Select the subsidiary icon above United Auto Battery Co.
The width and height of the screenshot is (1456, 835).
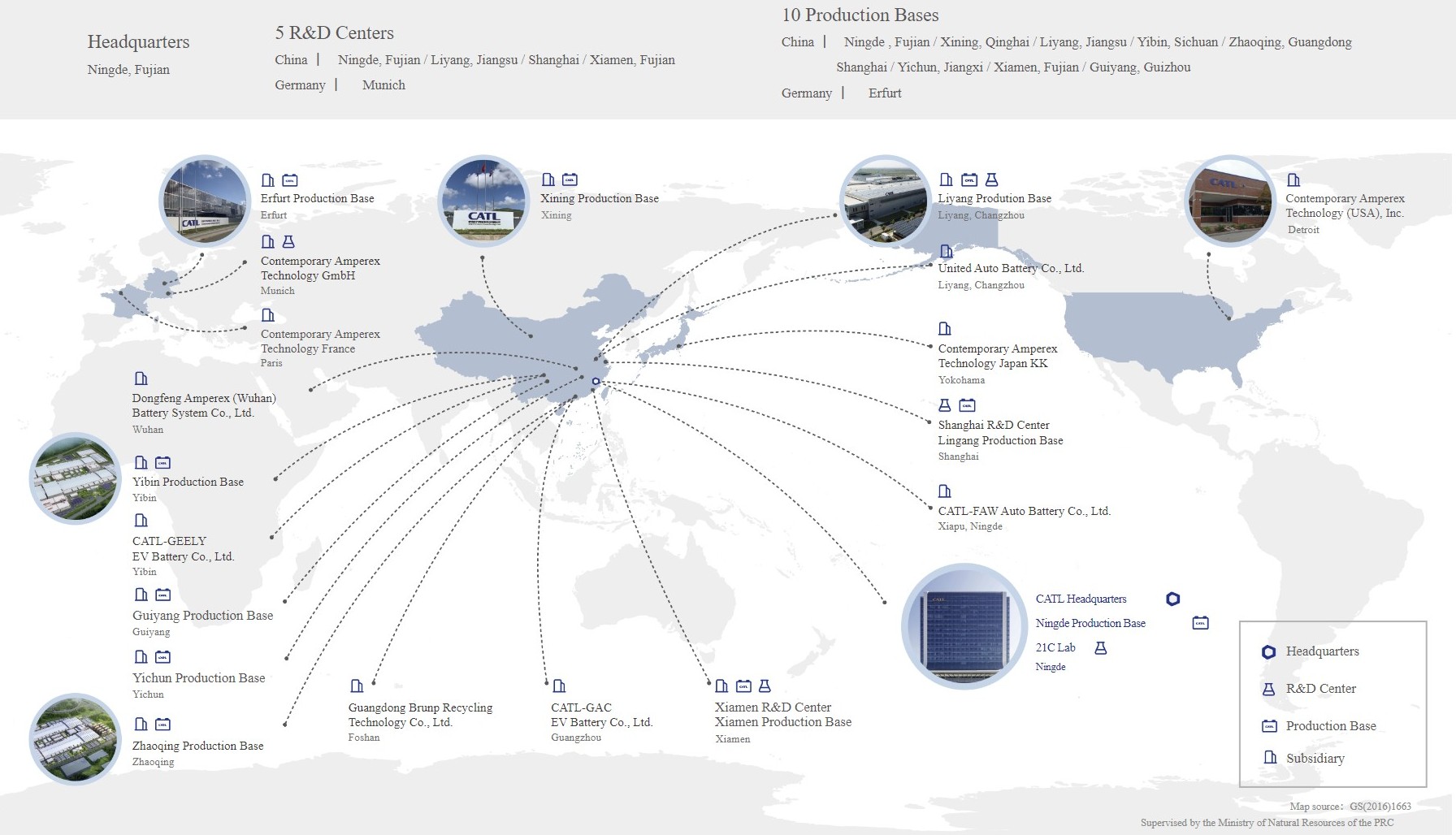[x=946, y=252]
